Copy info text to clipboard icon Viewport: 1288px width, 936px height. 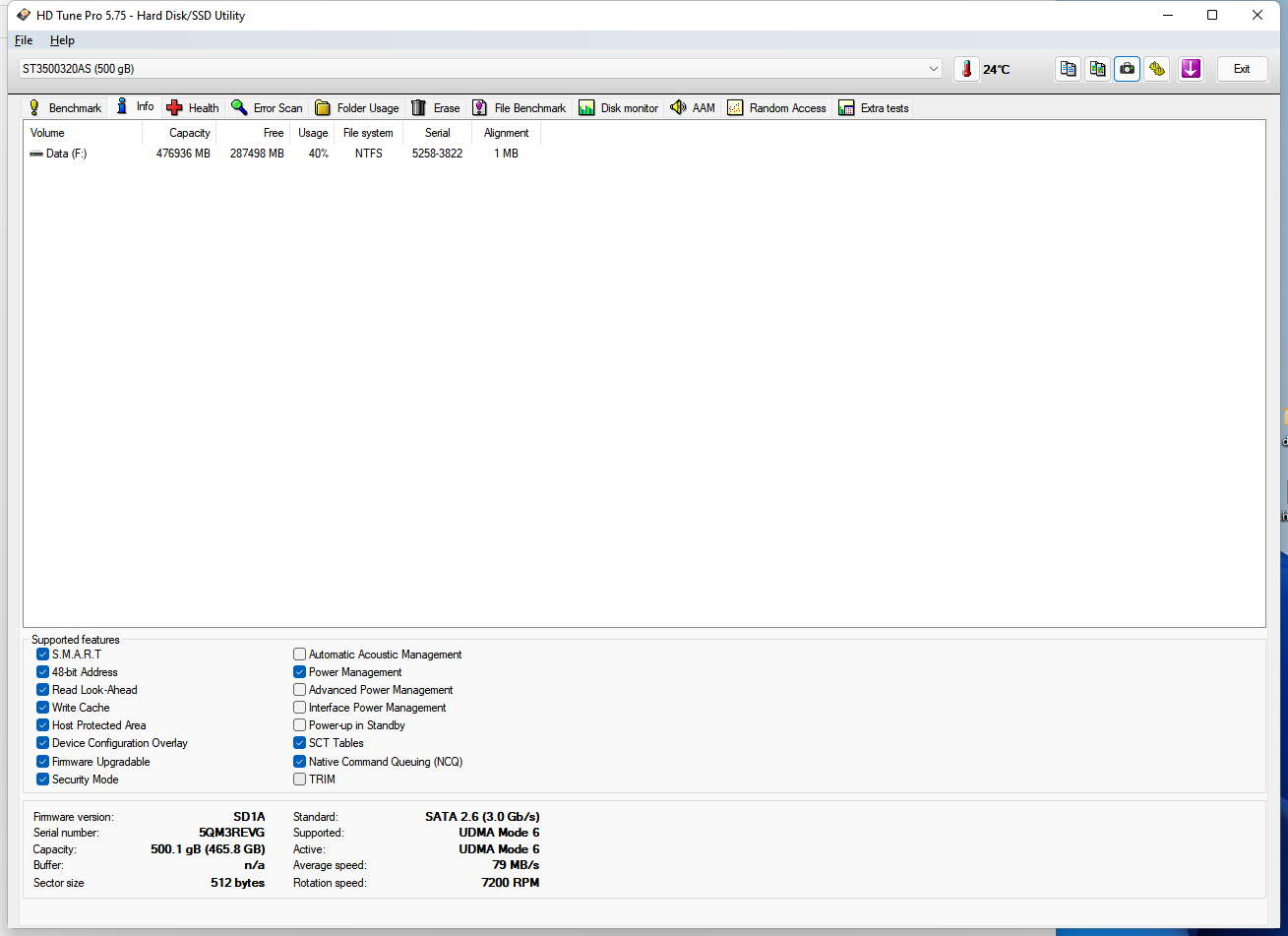coord(1068,69)
